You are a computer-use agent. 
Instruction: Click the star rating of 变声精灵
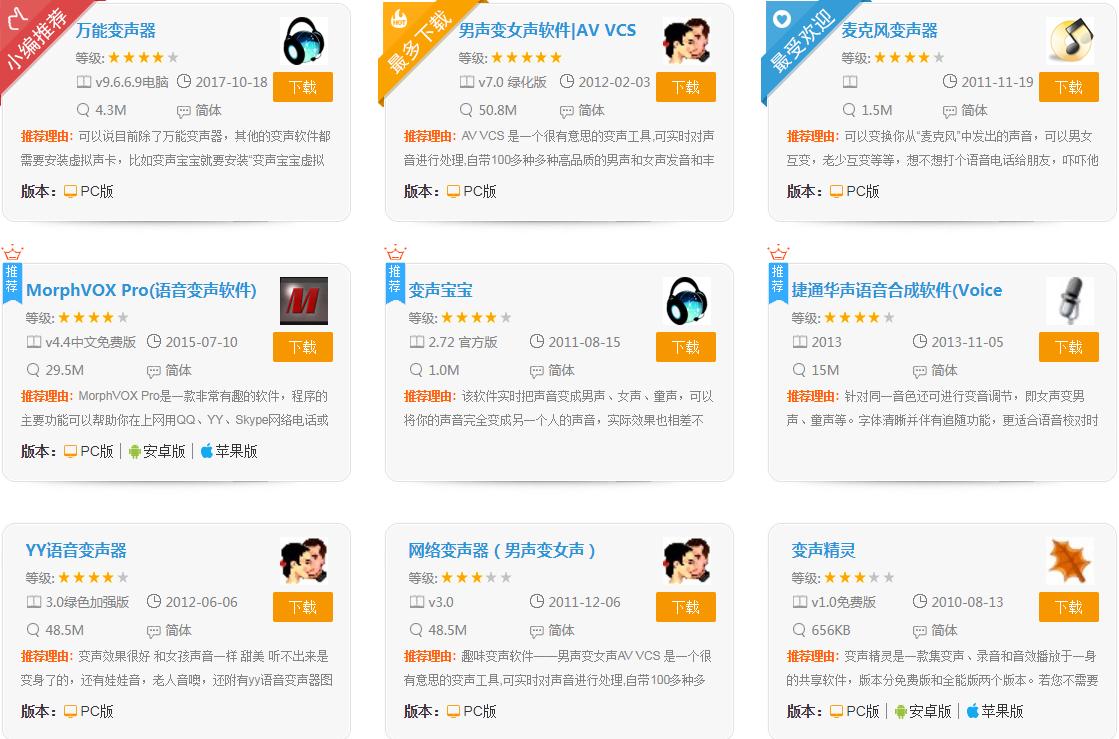pyautogui.click(x=859, y=577)
